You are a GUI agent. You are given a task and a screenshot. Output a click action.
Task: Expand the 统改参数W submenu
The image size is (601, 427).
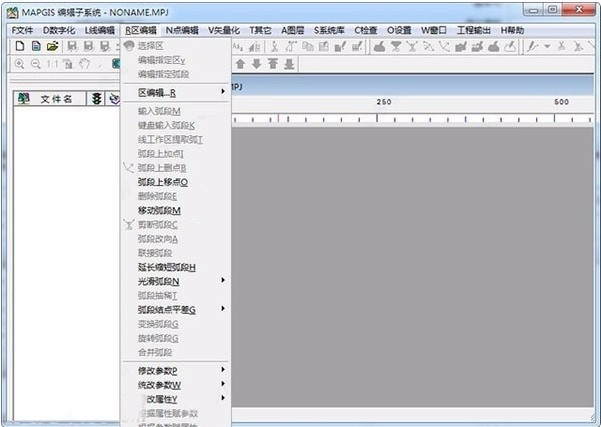click(176, 385)
